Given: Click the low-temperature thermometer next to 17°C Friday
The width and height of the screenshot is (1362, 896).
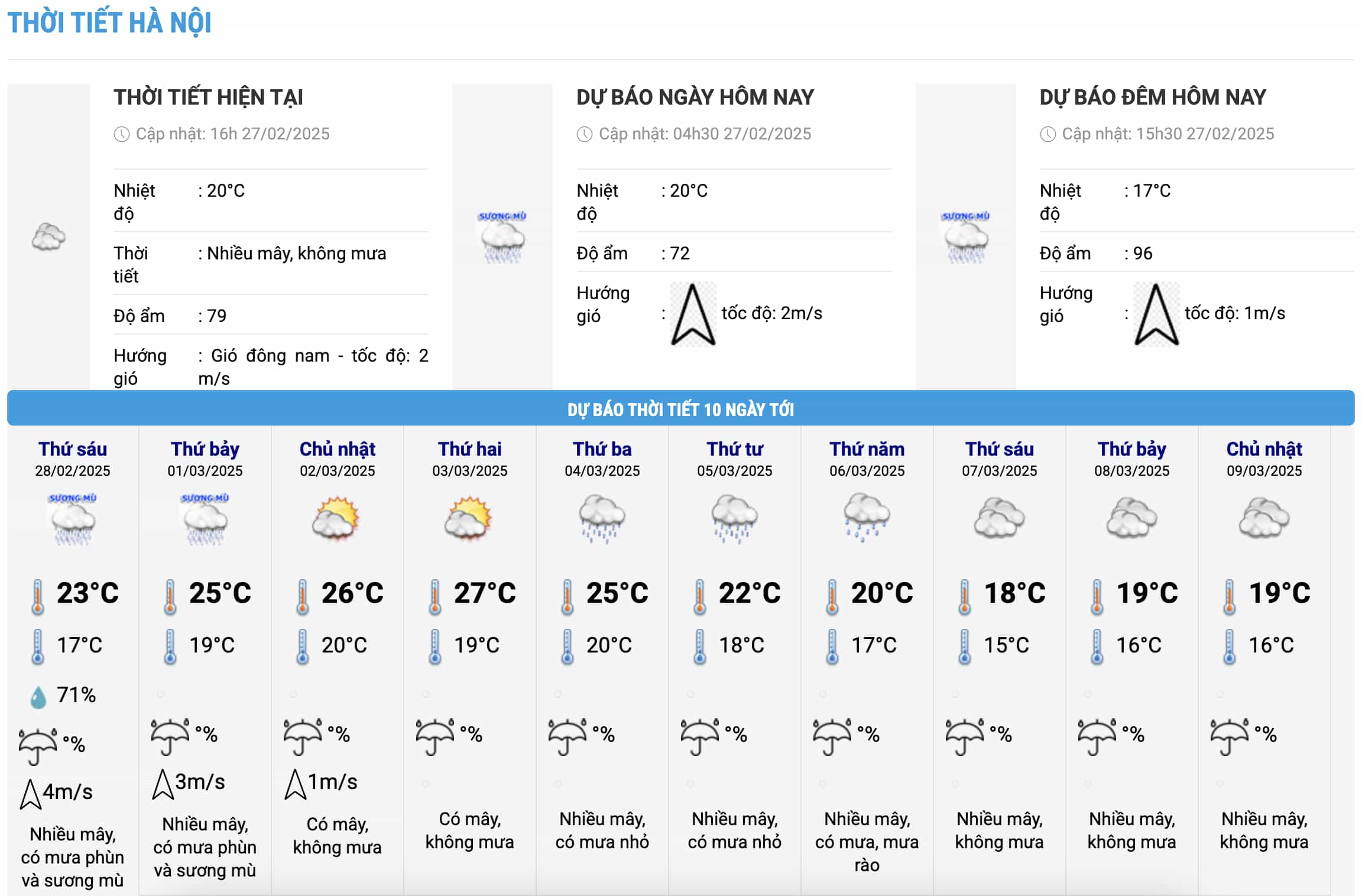Looking at the screenshot, I should (38, 647).
